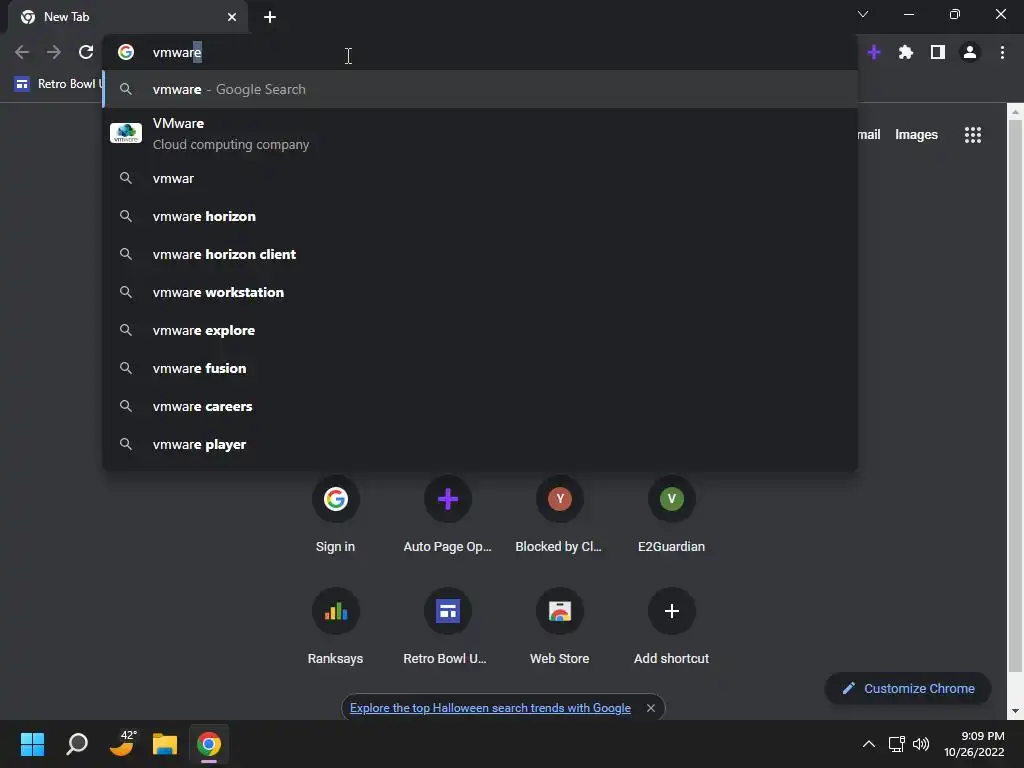Select the 'vmware player' suggestion

(480, 444)
